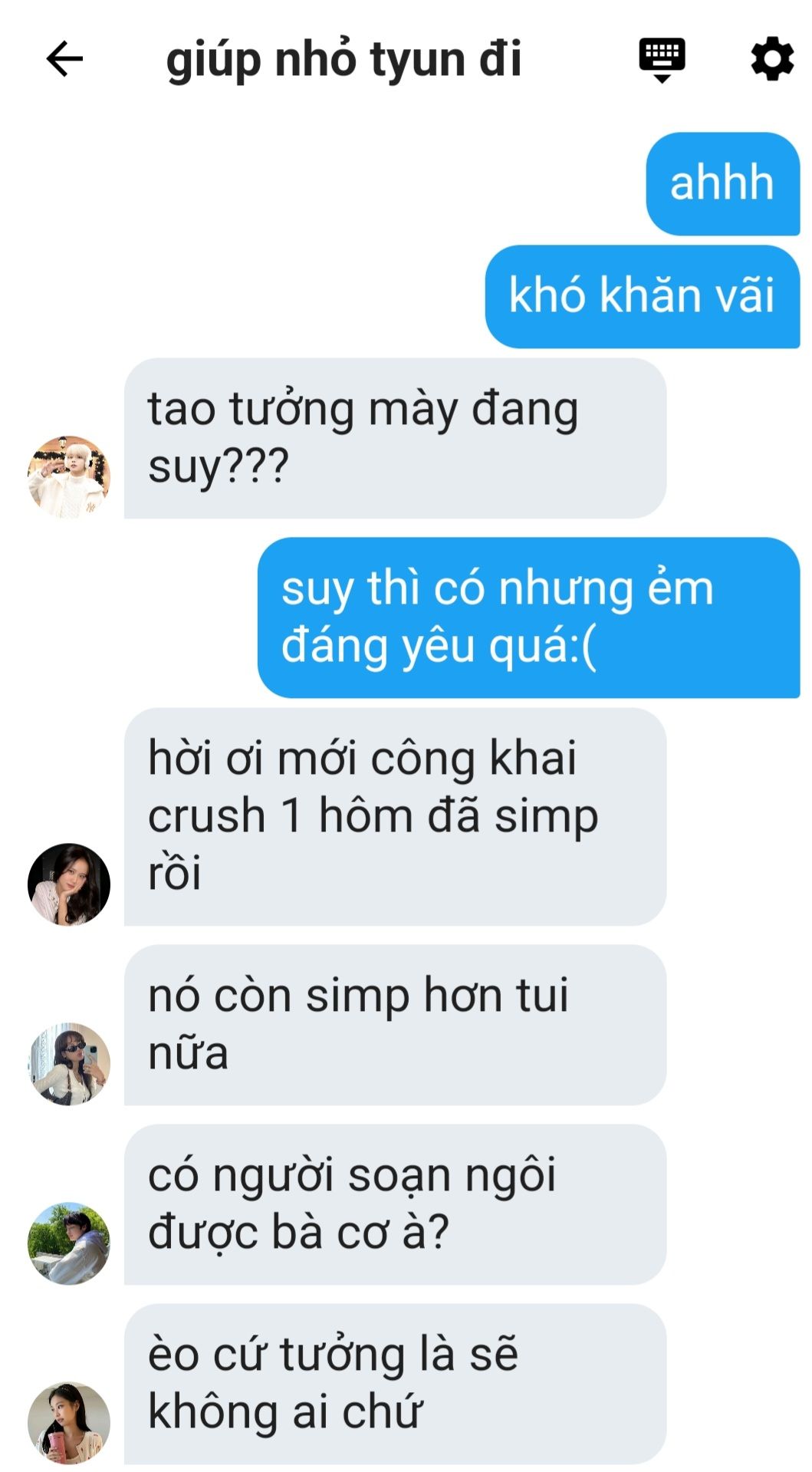Viewport: 812px width, 1472px height.
Task: Tap sunglasses avatar beside 'nó còn simp'
Action: 69,1064
